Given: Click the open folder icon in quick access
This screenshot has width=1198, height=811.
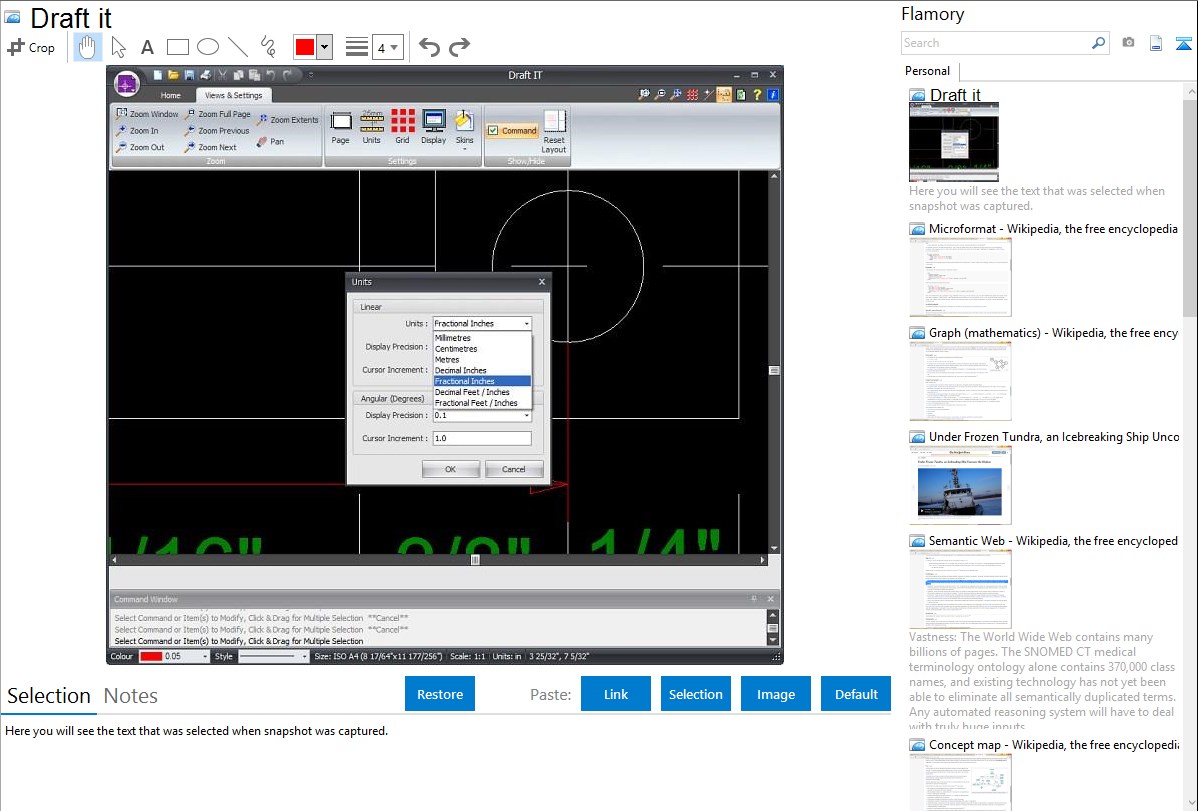Looking at the screenshot, I should [173, 75].
